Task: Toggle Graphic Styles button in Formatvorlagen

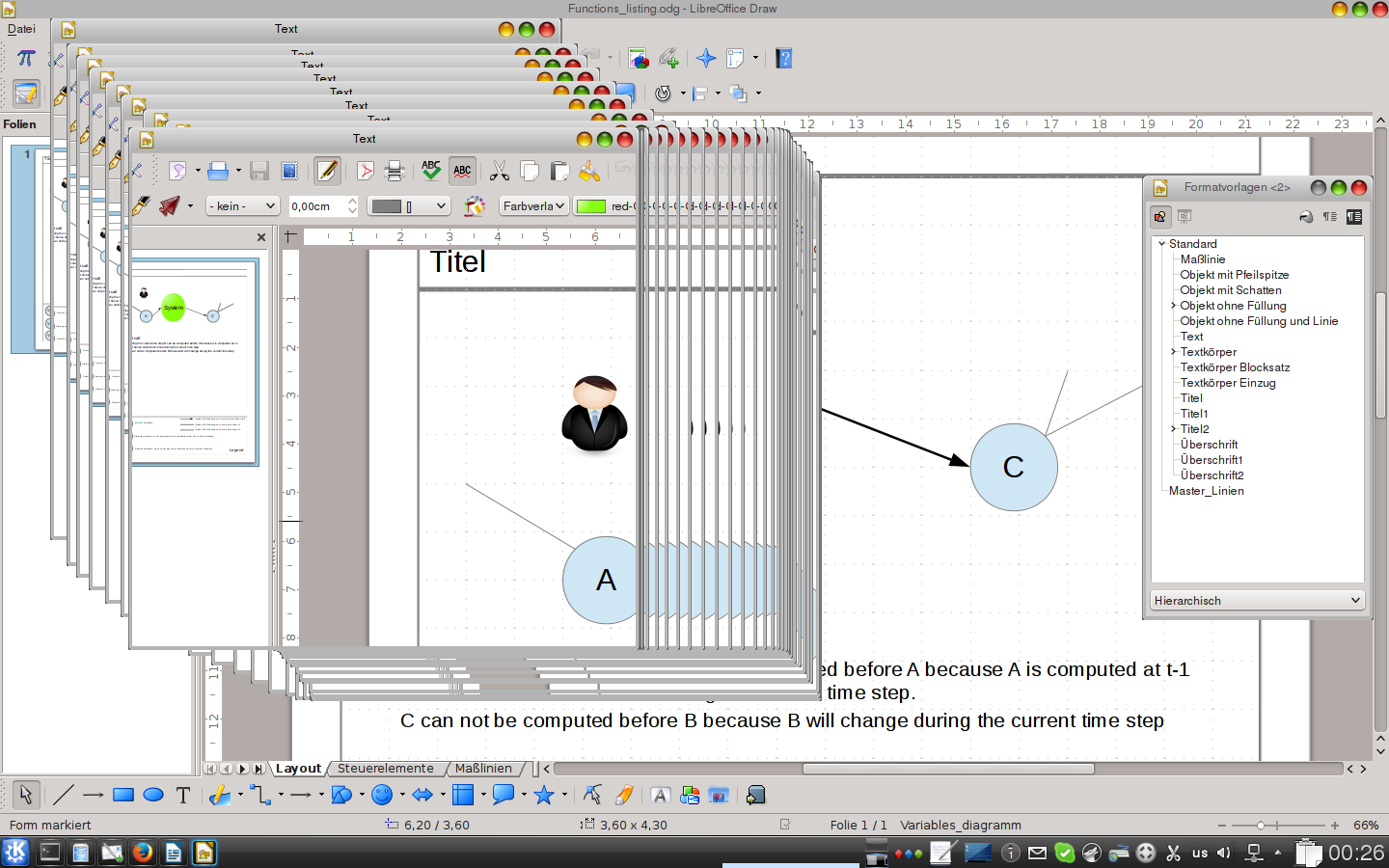Action: pyautogui.click(x=1159, y=217)
